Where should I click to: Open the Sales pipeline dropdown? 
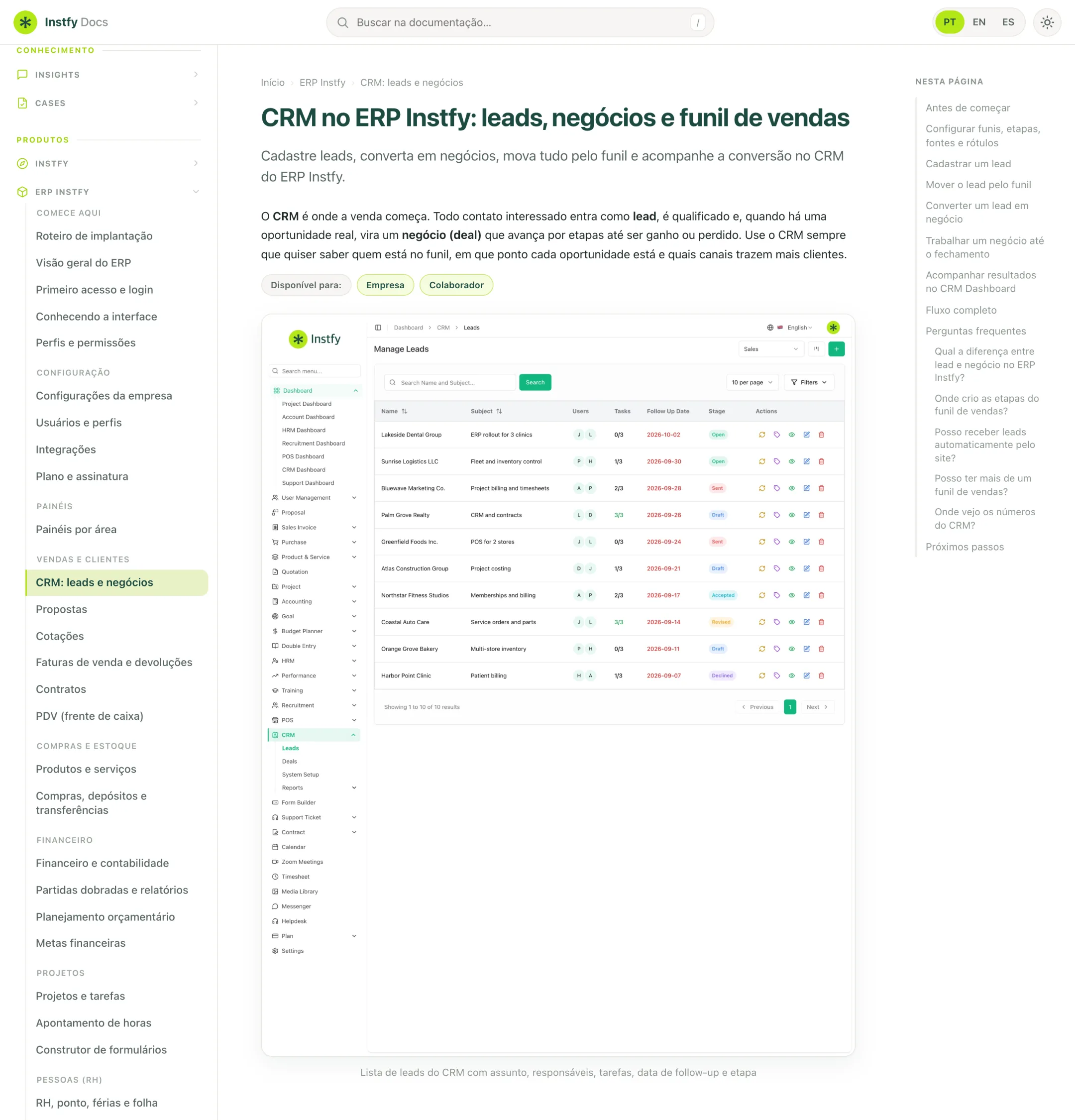coord(770,349)
